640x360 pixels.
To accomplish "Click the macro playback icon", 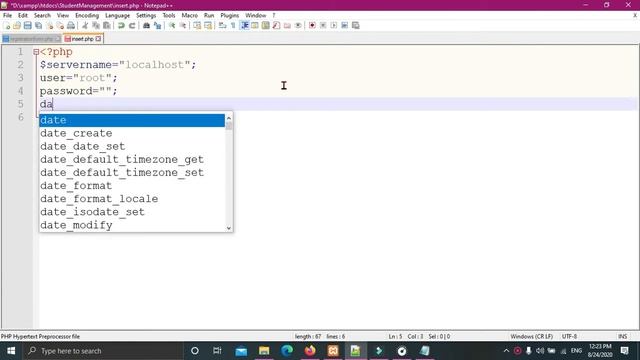I will click(333, 25).
